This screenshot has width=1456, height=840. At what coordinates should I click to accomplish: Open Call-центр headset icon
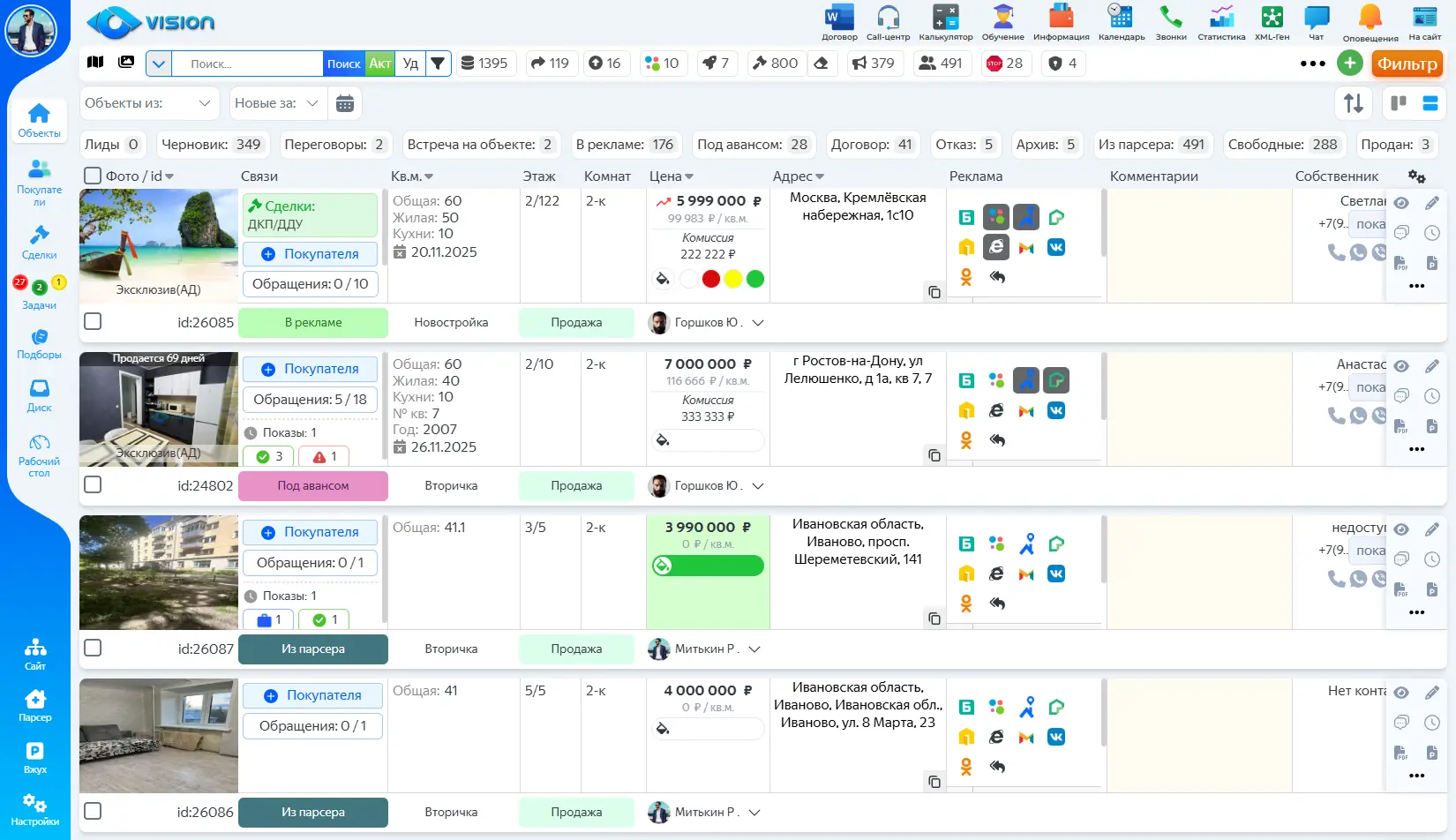pos(888,19)
